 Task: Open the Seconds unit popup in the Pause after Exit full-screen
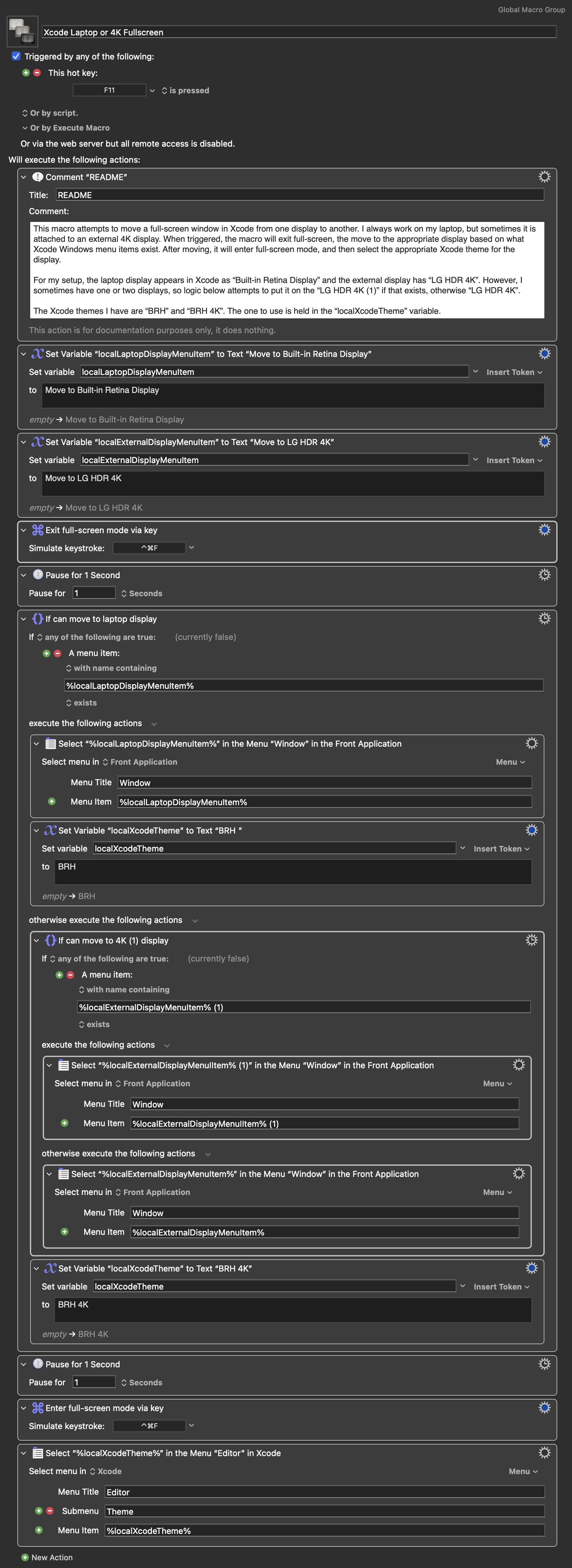(142, 593)
